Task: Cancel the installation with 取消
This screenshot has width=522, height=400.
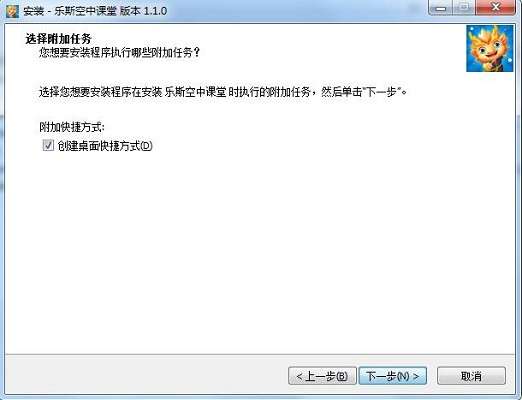Action: pos(471,376)
